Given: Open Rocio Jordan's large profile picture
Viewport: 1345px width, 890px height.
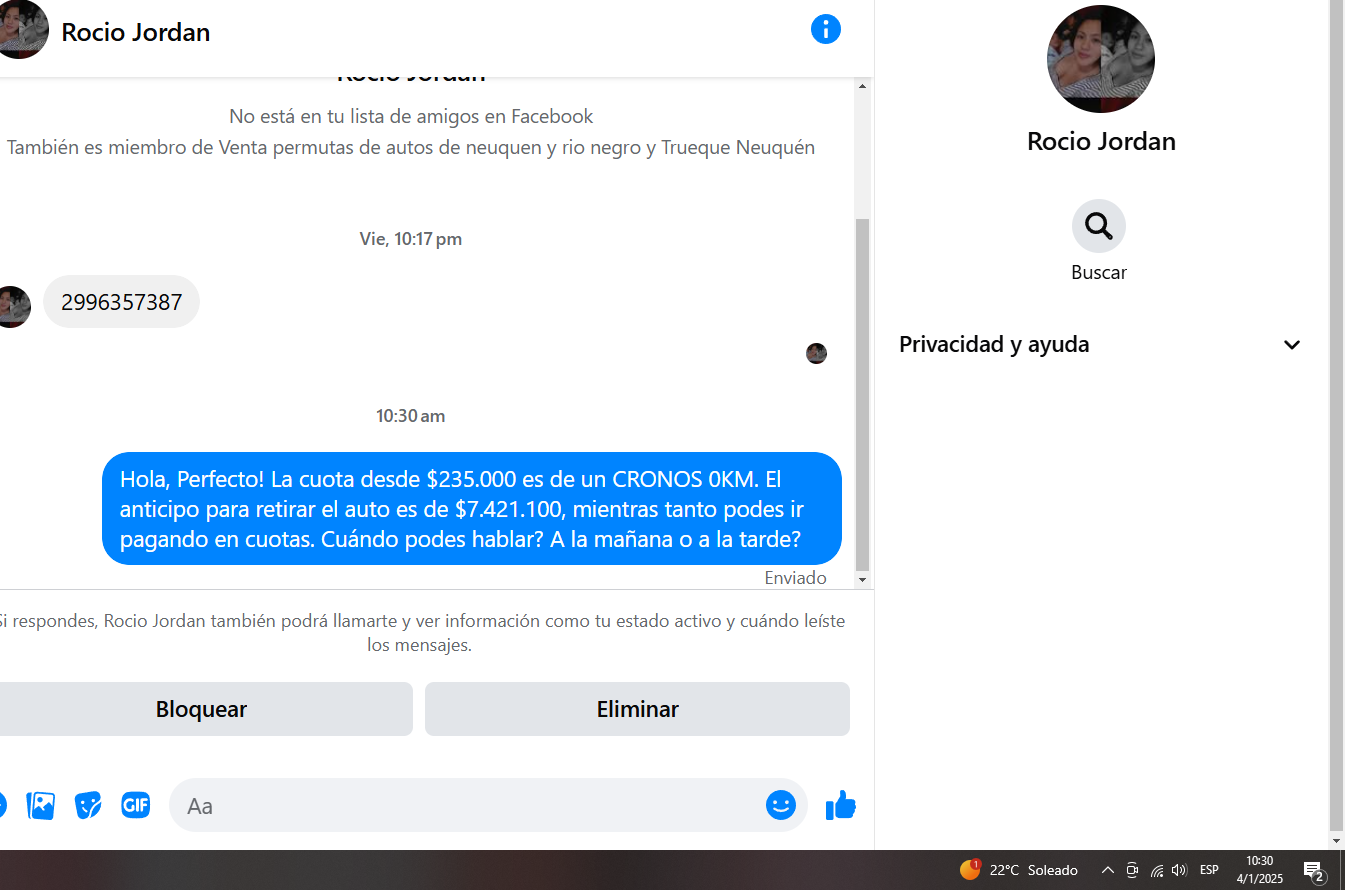Looking at the screenshot, I should click(1101, 59).
